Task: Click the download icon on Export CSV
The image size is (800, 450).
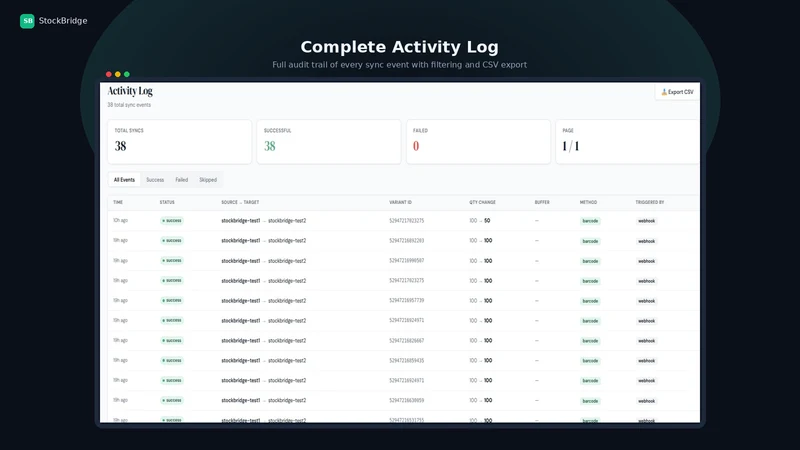Action: [x=664, y=92]
